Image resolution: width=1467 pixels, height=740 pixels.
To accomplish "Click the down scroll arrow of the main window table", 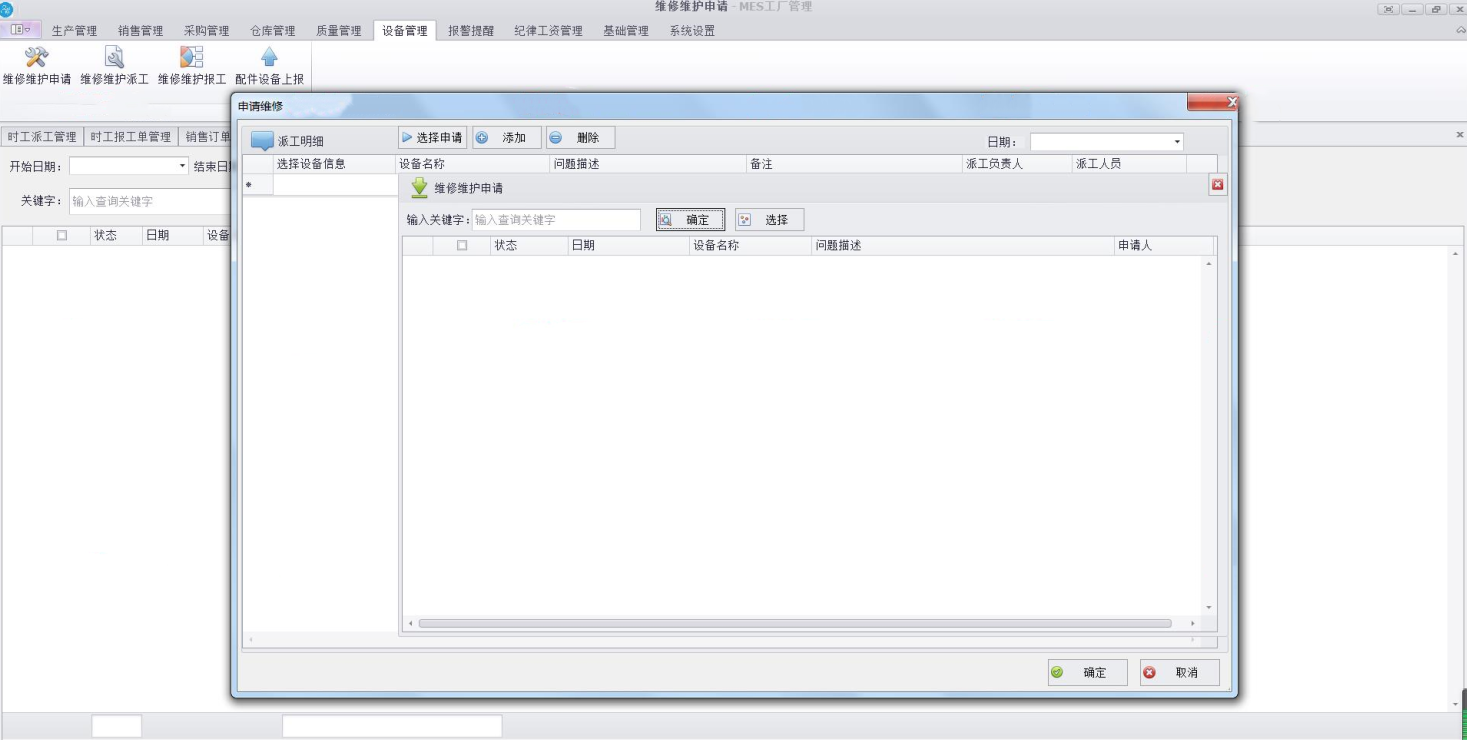I will [x=1456, y=704].
